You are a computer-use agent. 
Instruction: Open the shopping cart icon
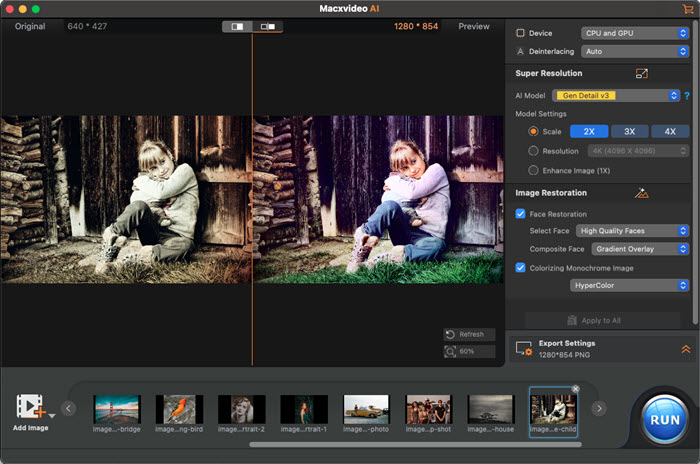click(x=688, y=8)
